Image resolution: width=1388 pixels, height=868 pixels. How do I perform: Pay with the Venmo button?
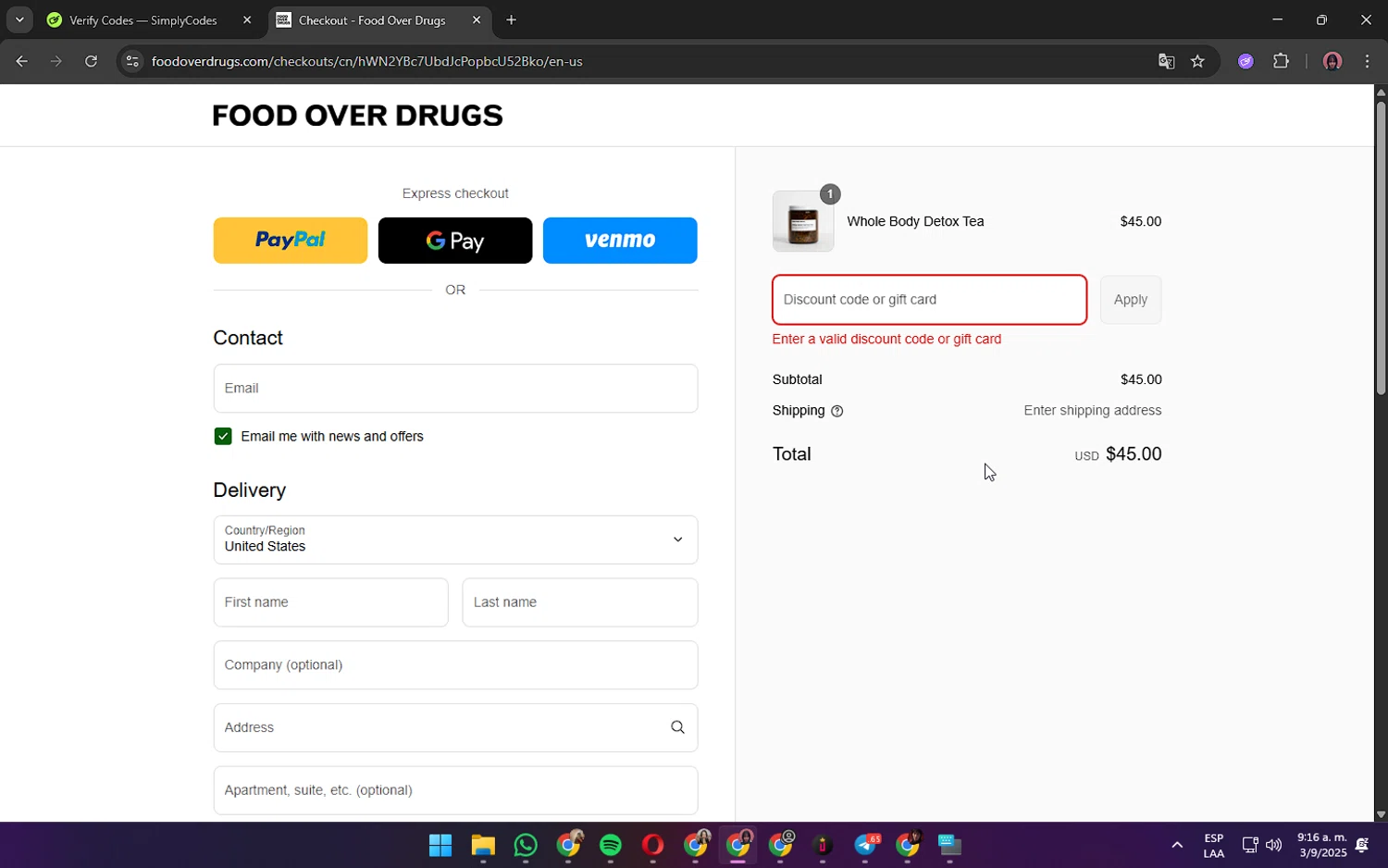pyautogui.click(x=620, y=241)
